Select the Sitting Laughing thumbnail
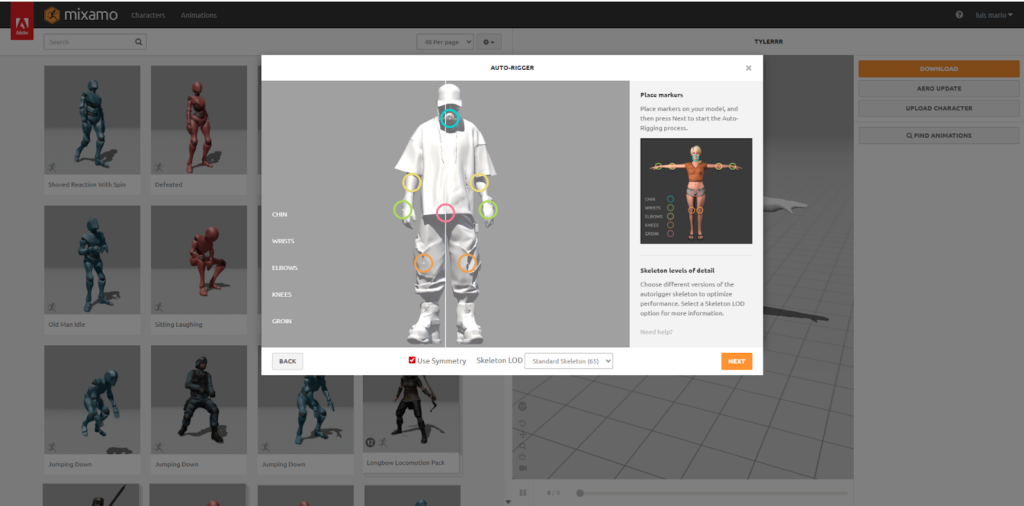Image resolution: width=1024 pixels, height=506 pixels. coord(199,260)
